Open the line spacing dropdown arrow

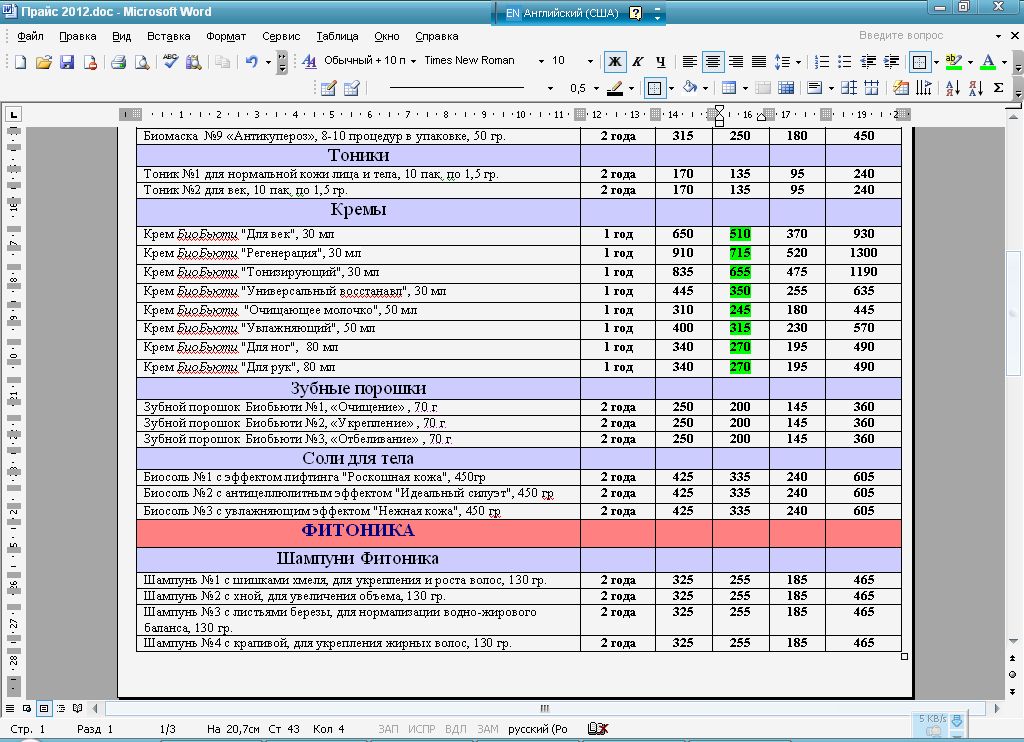point(798,62)
